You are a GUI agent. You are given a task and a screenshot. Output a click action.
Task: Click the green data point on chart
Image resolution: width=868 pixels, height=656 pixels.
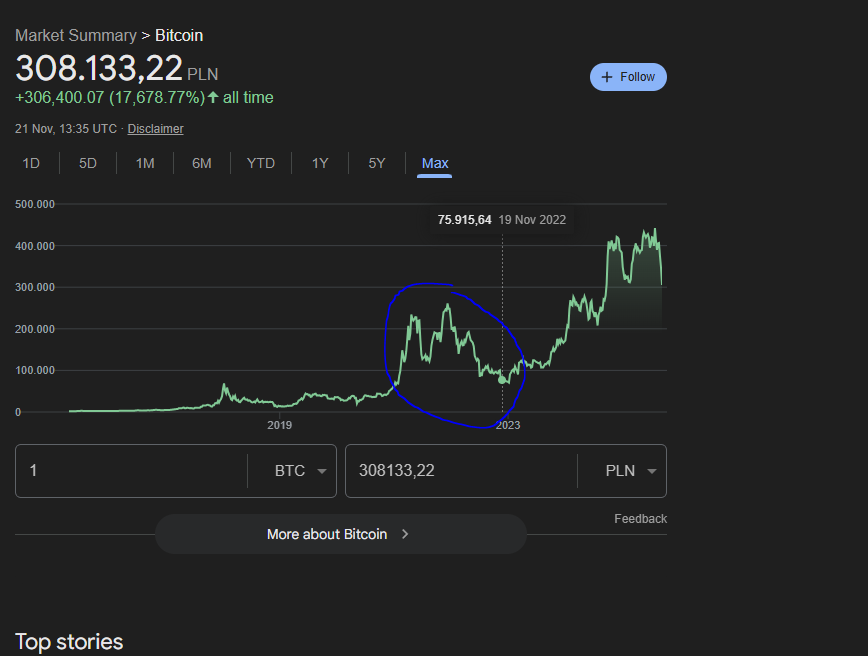click(x=502, y=380)
